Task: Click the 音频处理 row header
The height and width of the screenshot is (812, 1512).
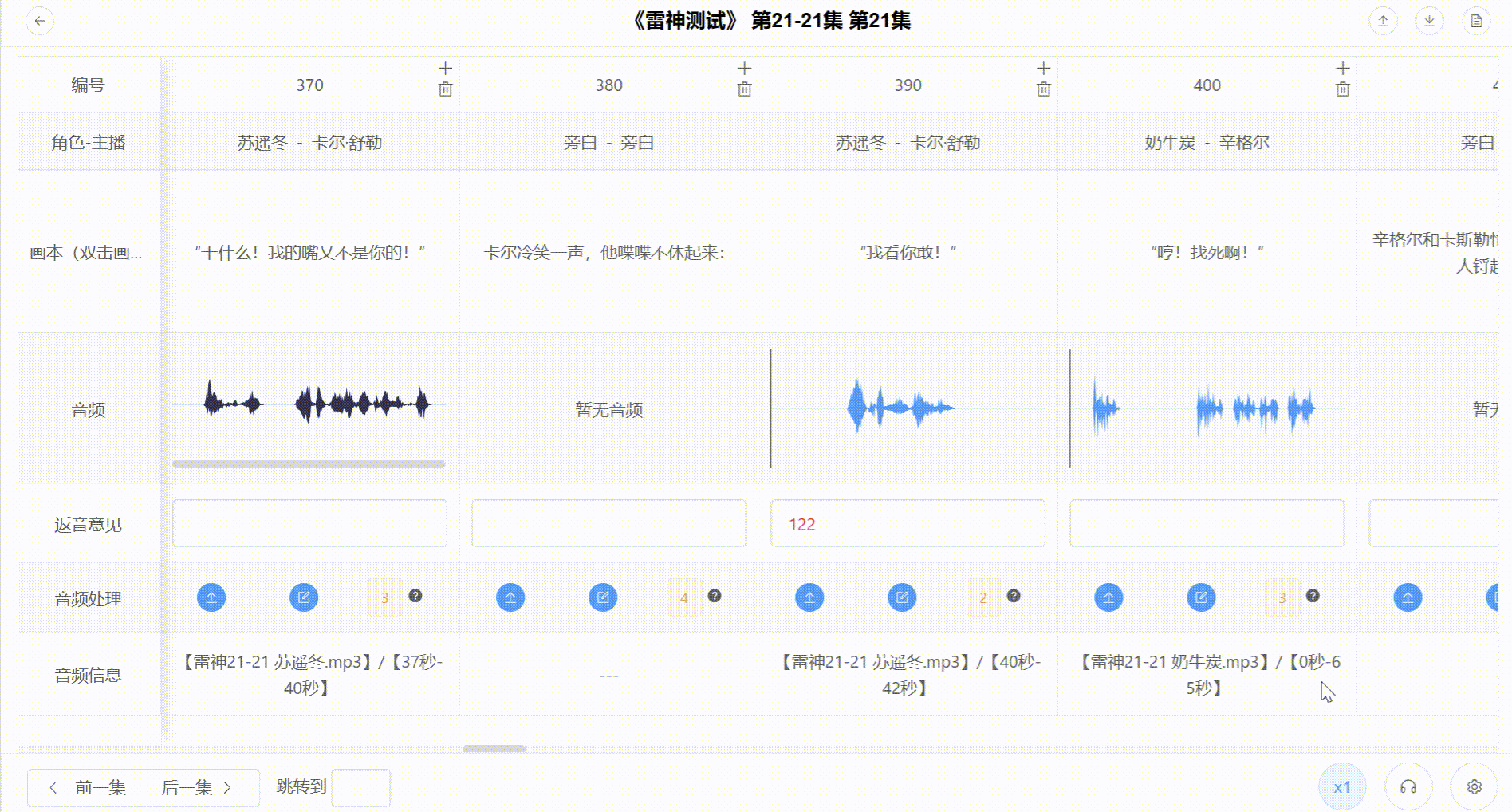Action: pos(88,599)
